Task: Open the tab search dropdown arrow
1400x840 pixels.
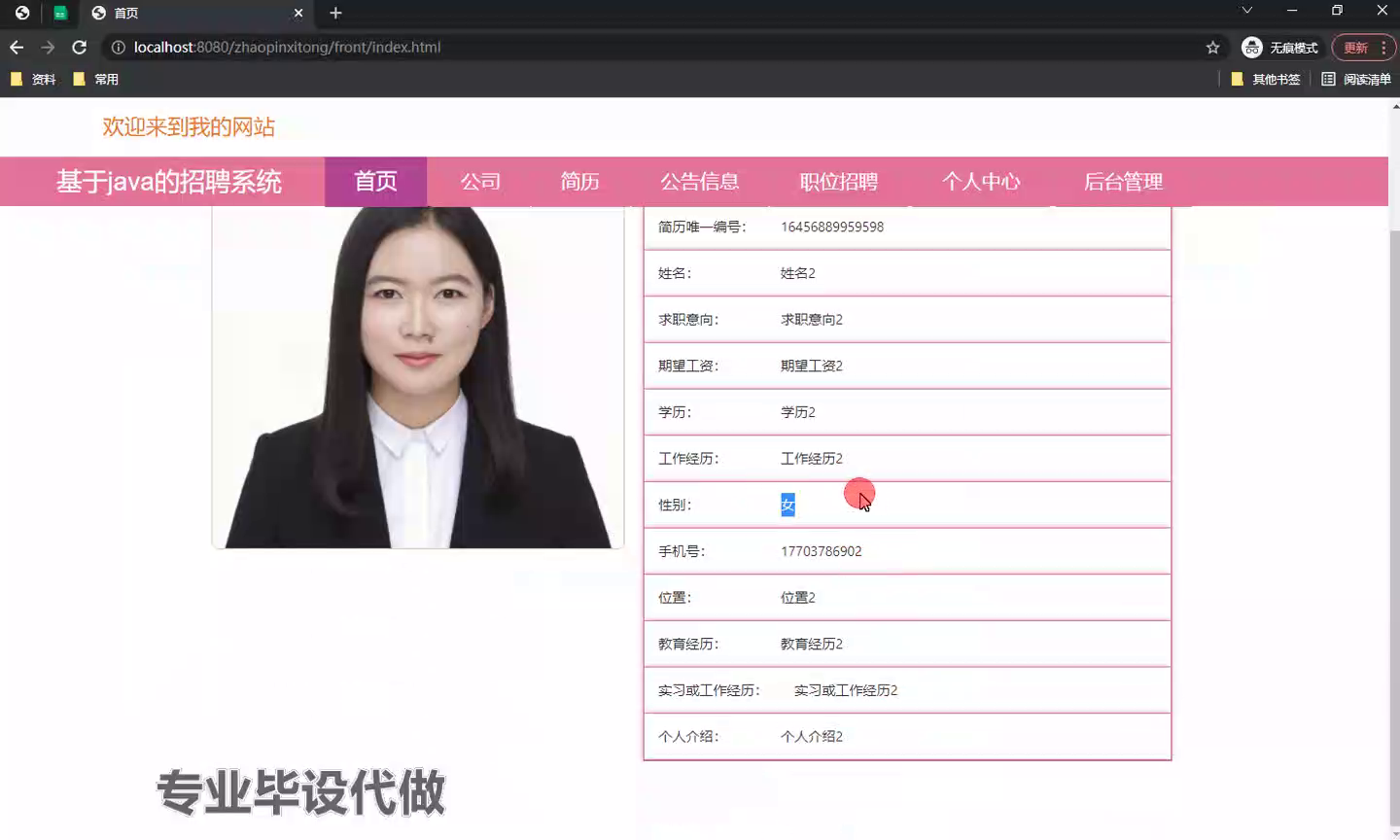Action: pyautogui.click(x=1246, y=11)
